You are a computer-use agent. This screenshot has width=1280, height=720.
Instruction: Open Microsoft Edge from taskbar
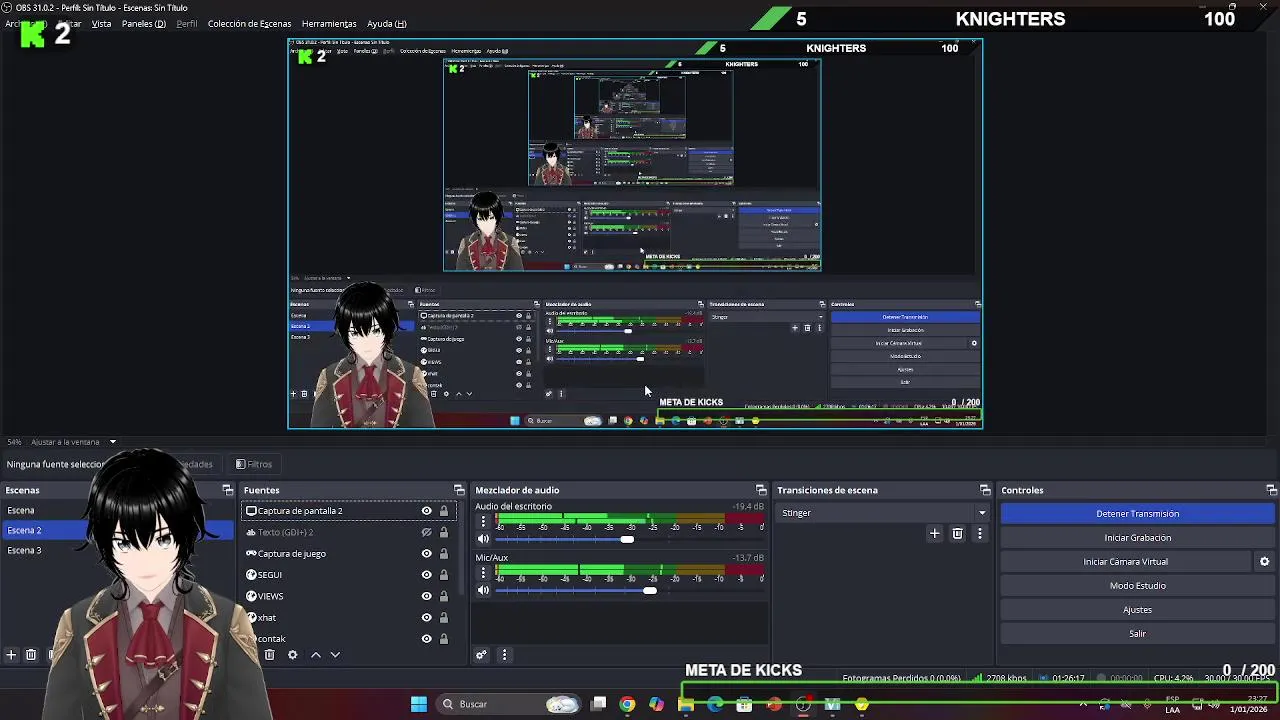click(715, 704)
